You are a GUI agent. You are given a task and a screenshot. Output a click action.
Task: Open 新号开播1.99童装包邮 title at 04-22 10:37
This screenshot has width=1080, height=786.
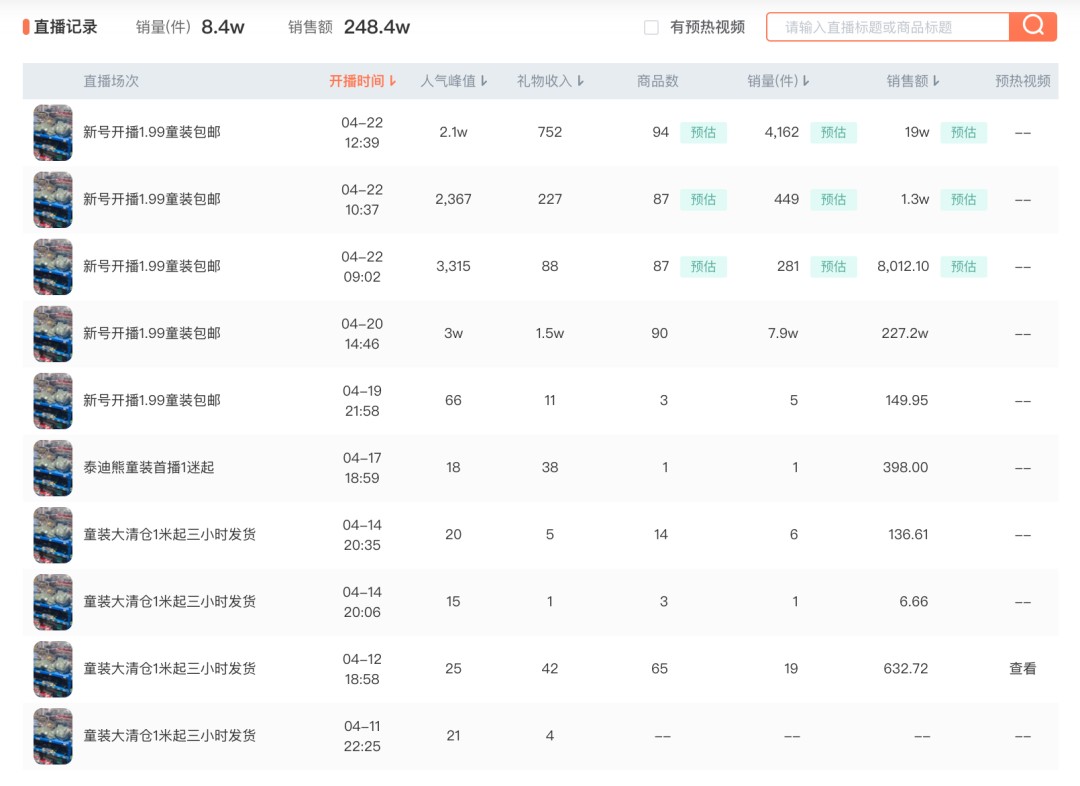(152, 199)
